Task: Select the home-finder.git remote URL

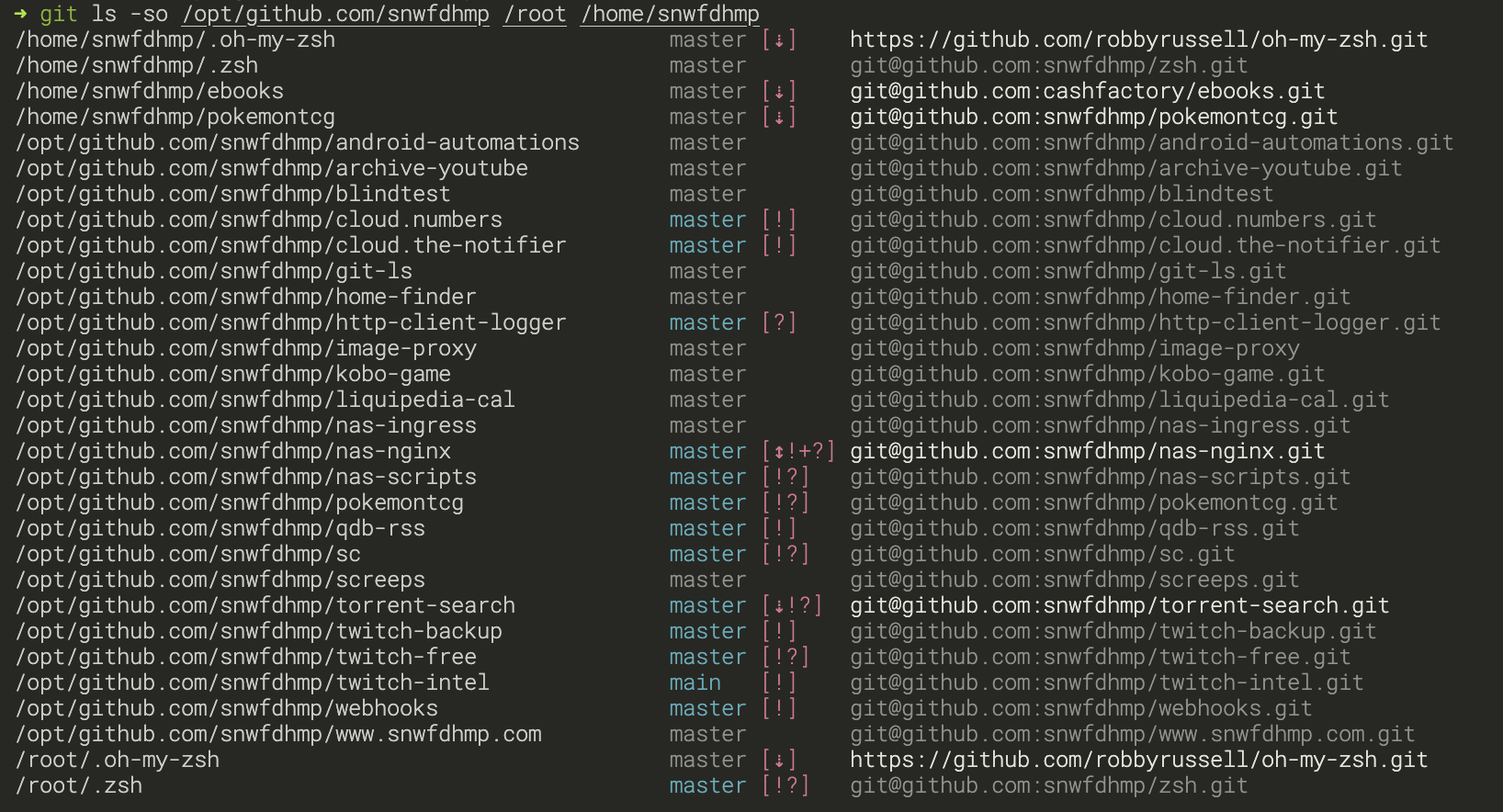Action: [x=1101, y=298]
